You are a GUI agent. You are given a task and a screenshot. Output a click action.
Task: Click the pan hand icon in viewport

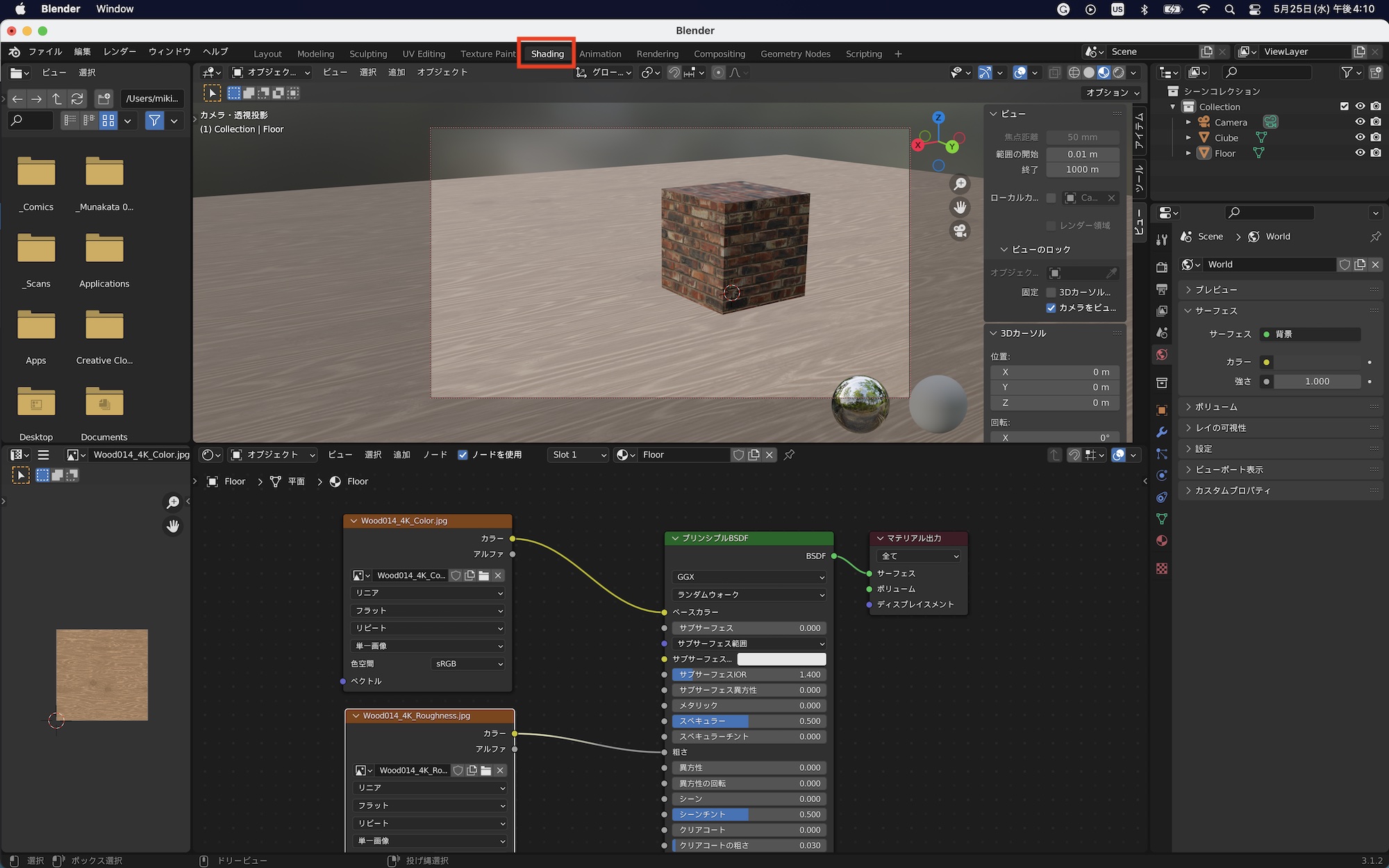[x=960, y=207]
